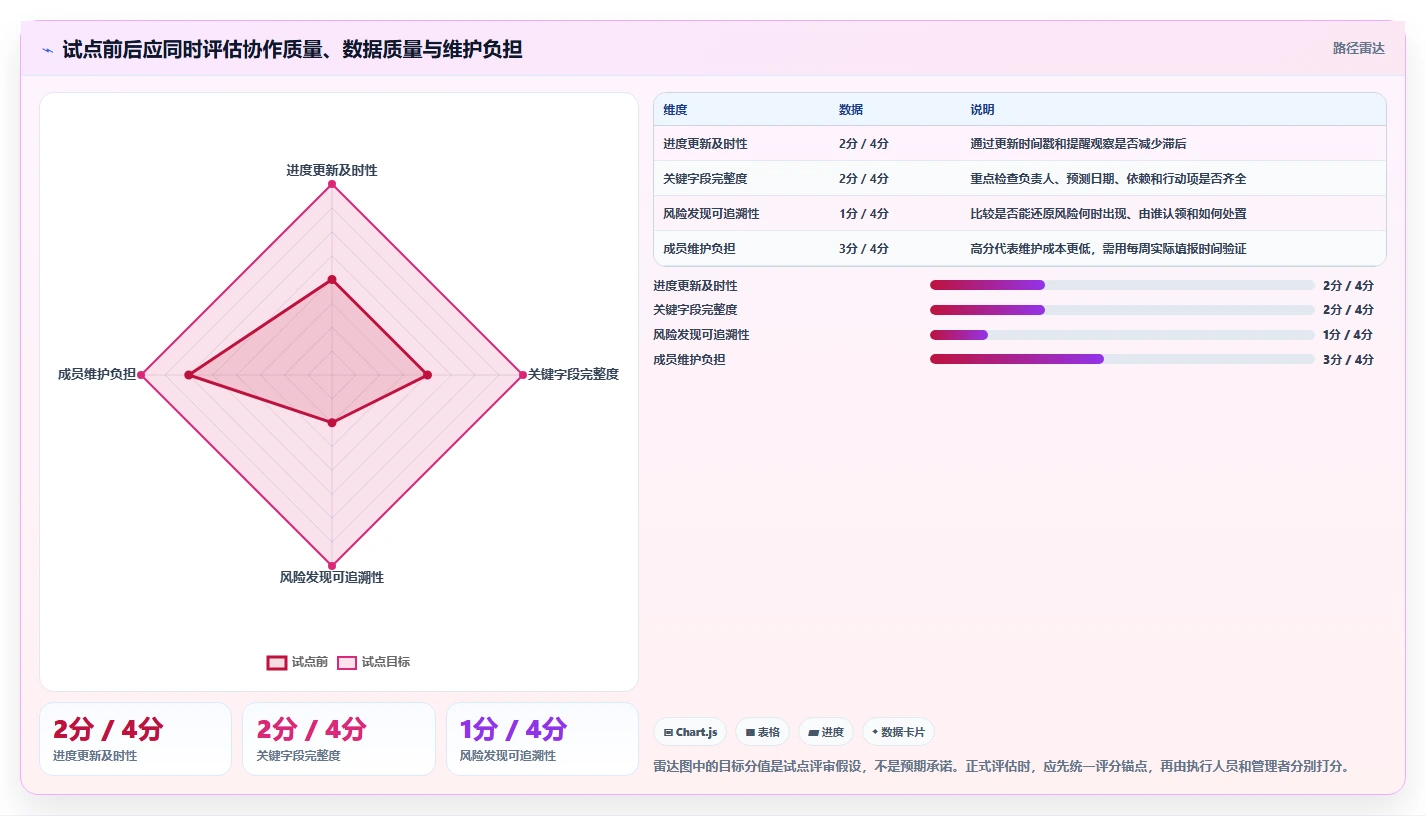
Task: Click the 路径雷达 label in the header
Action: tap(1358, 48)
